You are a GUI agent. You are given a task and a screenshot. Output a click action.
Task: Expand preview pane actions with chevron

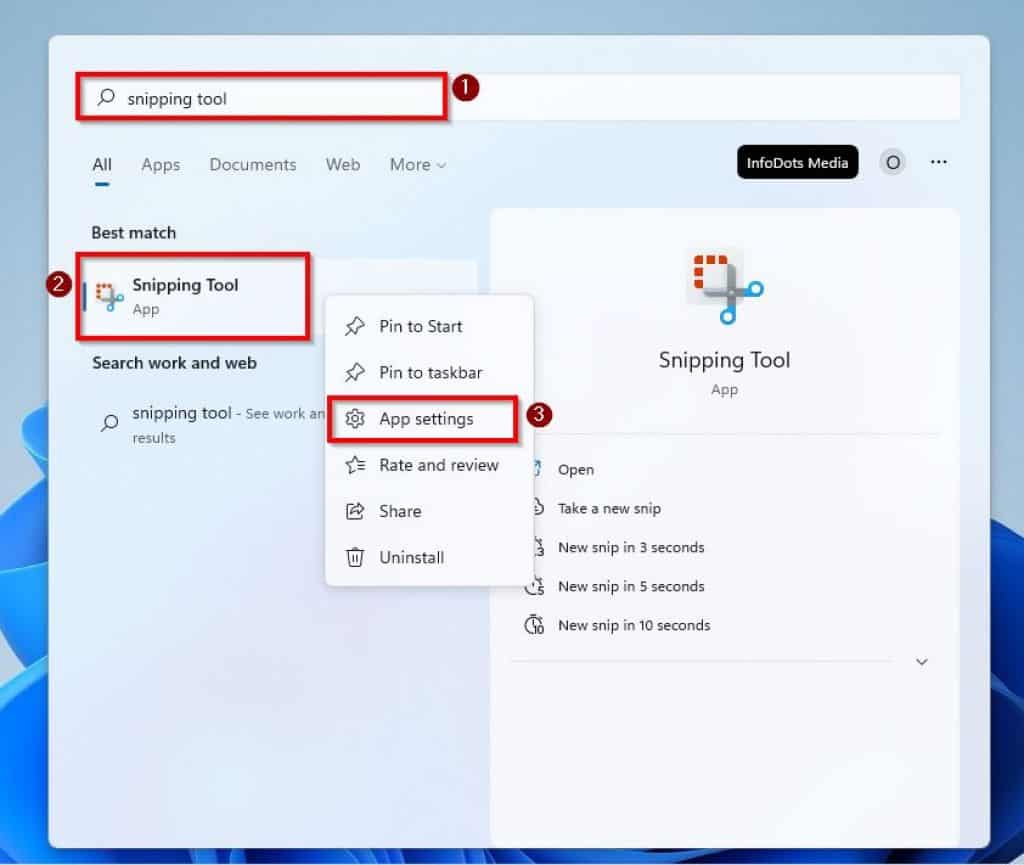921,662
